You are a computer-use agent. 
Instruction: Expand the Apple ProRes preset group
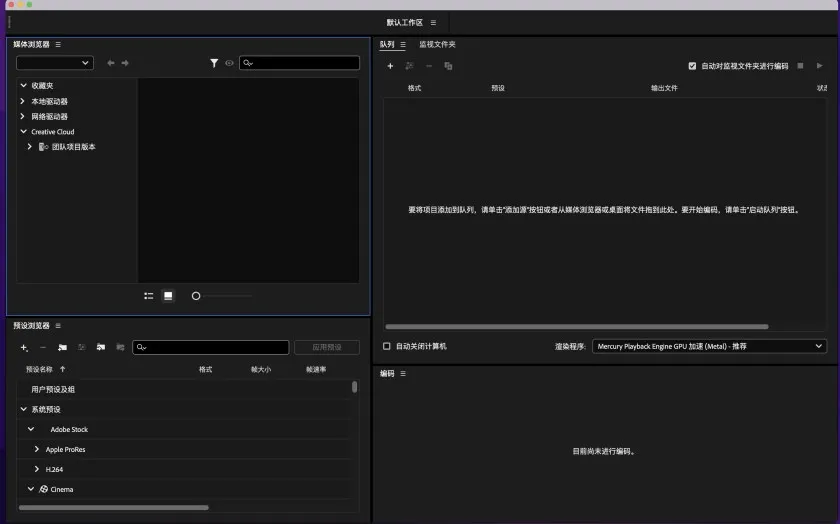point(37,449)
